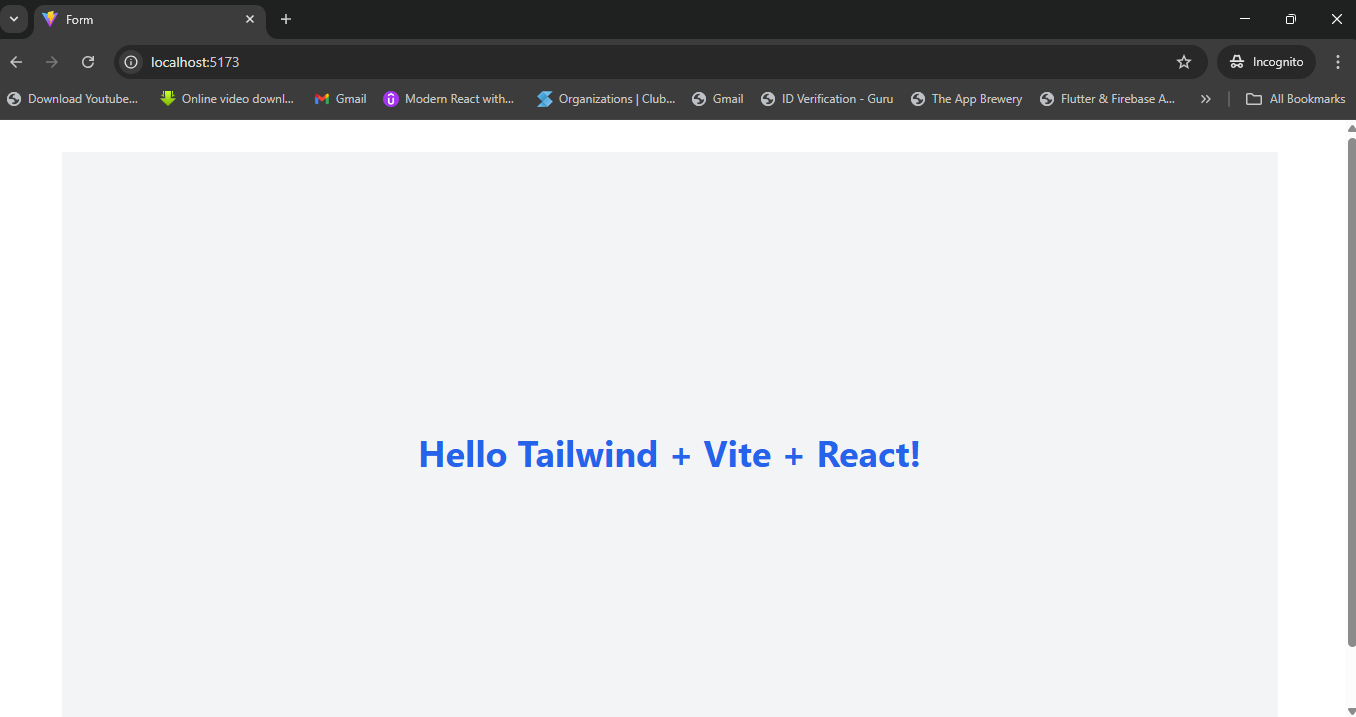Open the Chrome three-dot menu
Image resolution: width=1356 pixels, height=717 pixels.
1338,62
